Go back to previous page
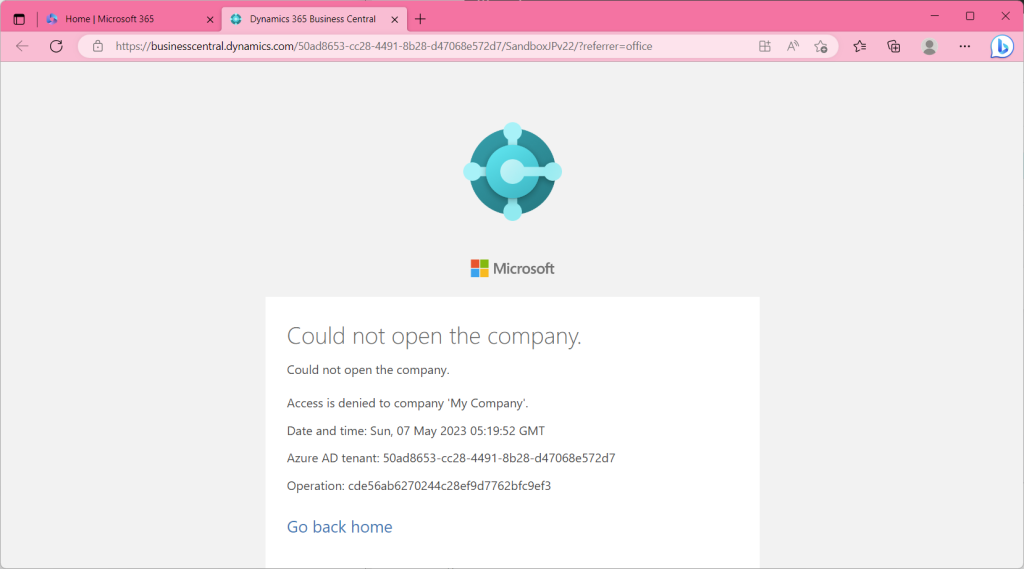This screenshot has width=1024, height=569. 22,46
